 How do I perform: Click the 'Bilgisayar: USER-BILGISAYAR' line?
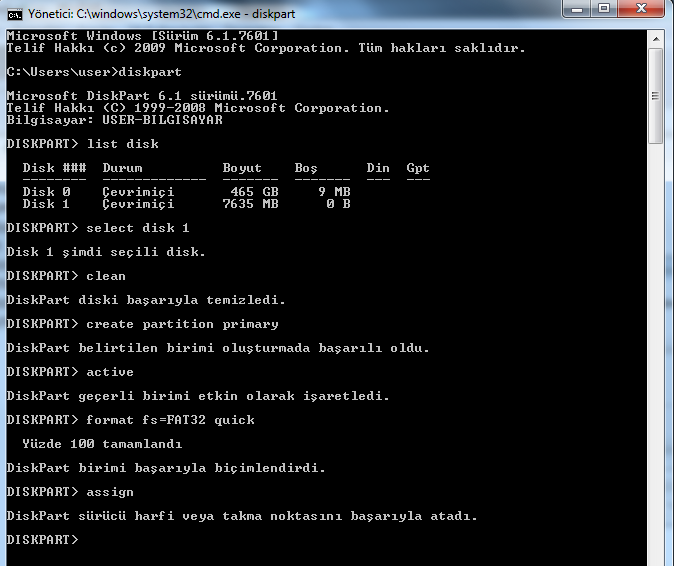(115, 120)
